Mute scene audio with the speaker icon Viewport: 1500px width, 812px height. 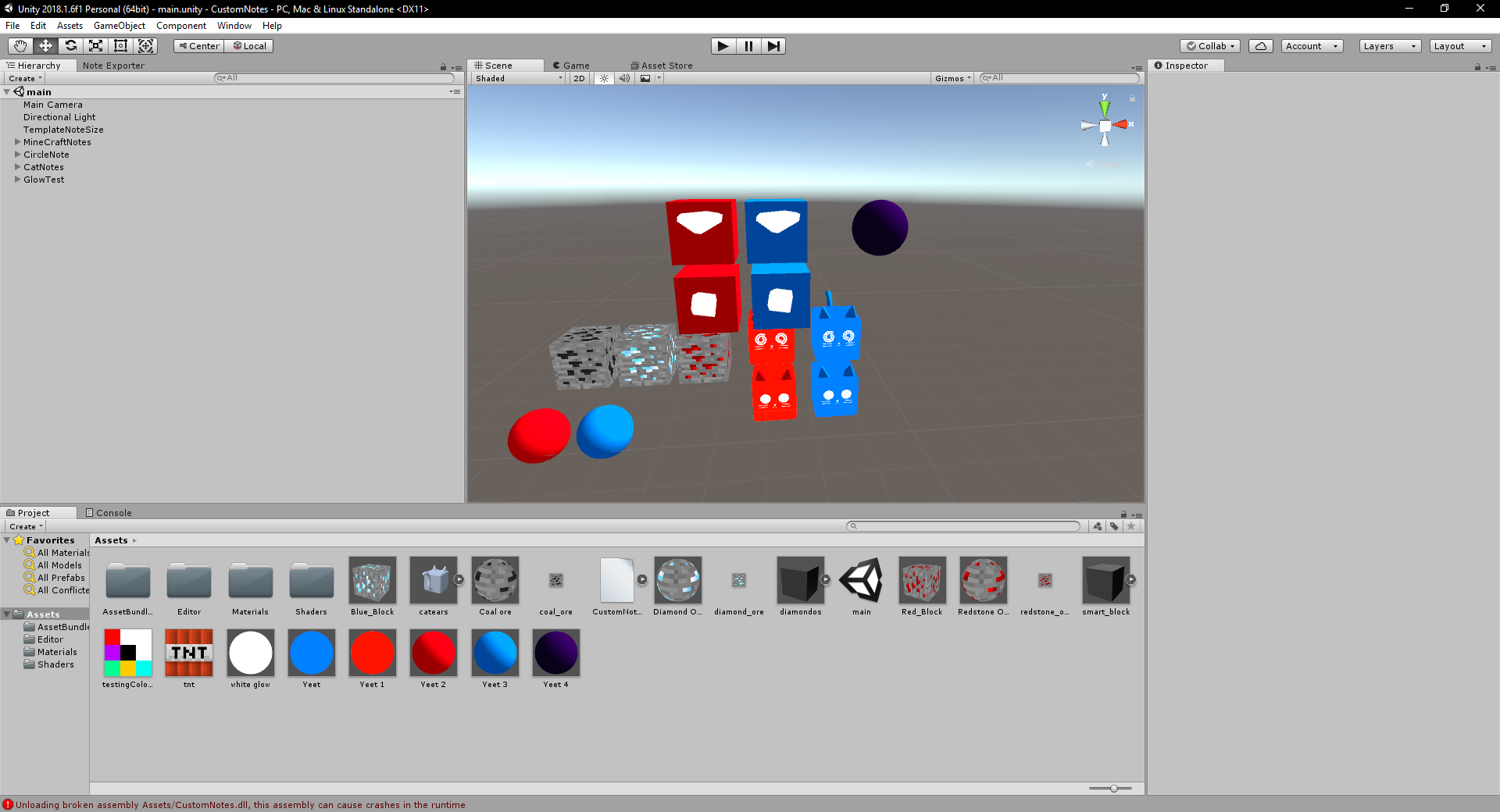click(624, 78)
